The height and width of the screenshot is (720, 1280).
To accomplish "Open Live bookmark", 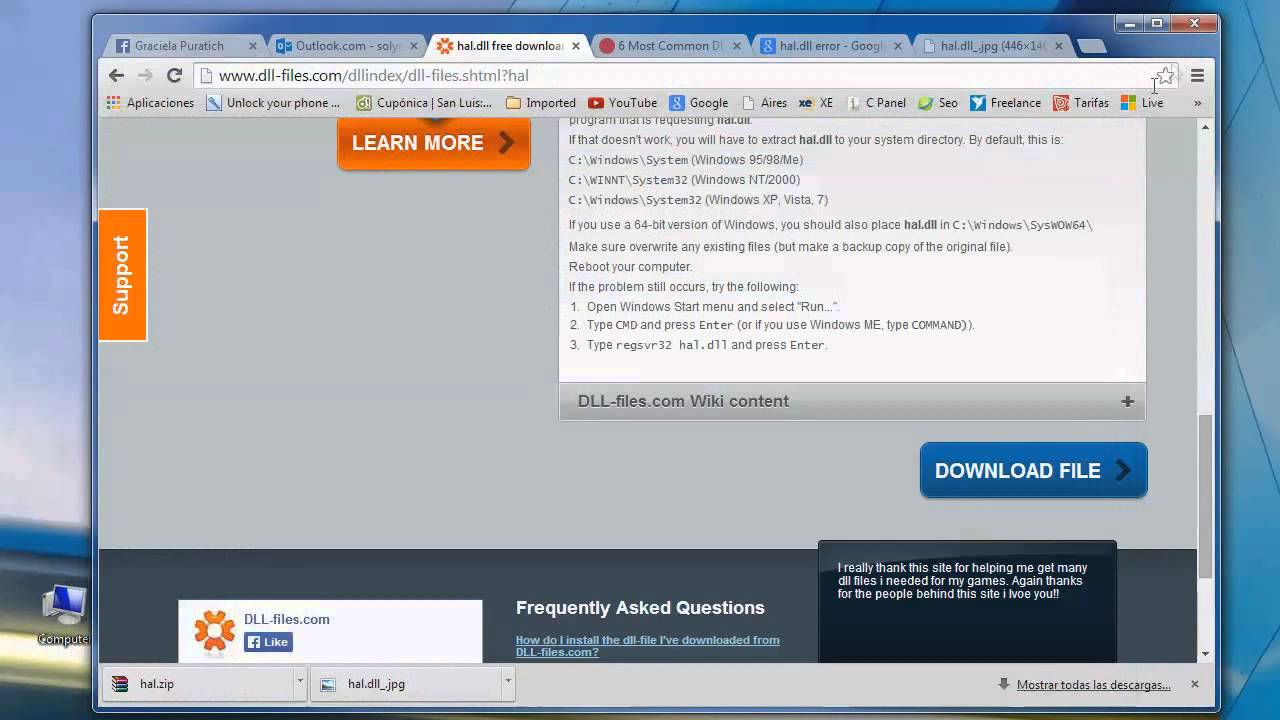I will pyautogui.click(x=1142, y=103).
